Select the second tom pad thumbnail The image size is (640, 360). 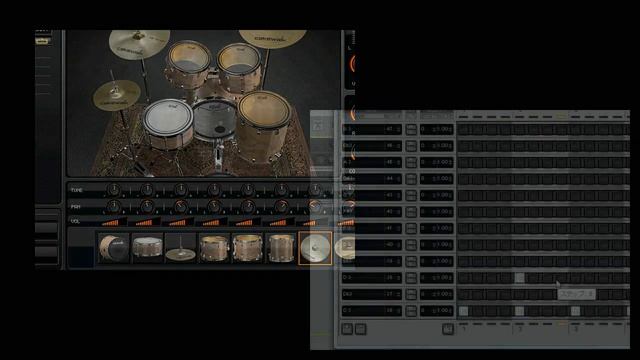(x=247, y=248)
